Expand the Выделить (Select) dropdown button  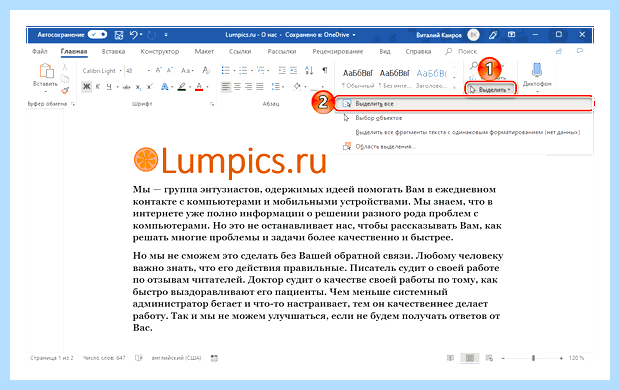pyautogui.click(x=491, y=90)
